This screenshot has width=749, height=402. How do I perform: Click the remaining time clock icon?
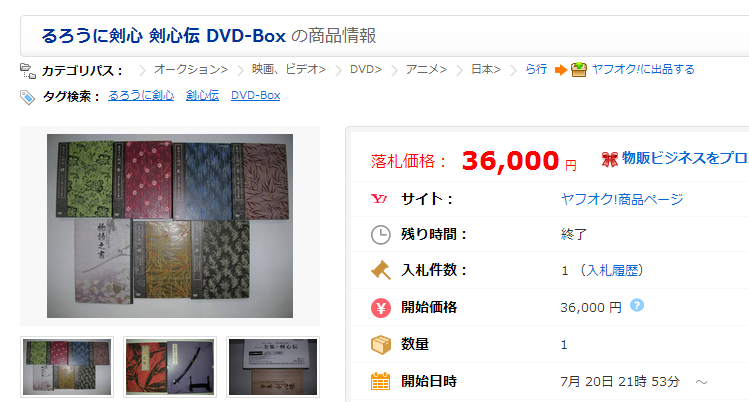[x=381, y=235]
